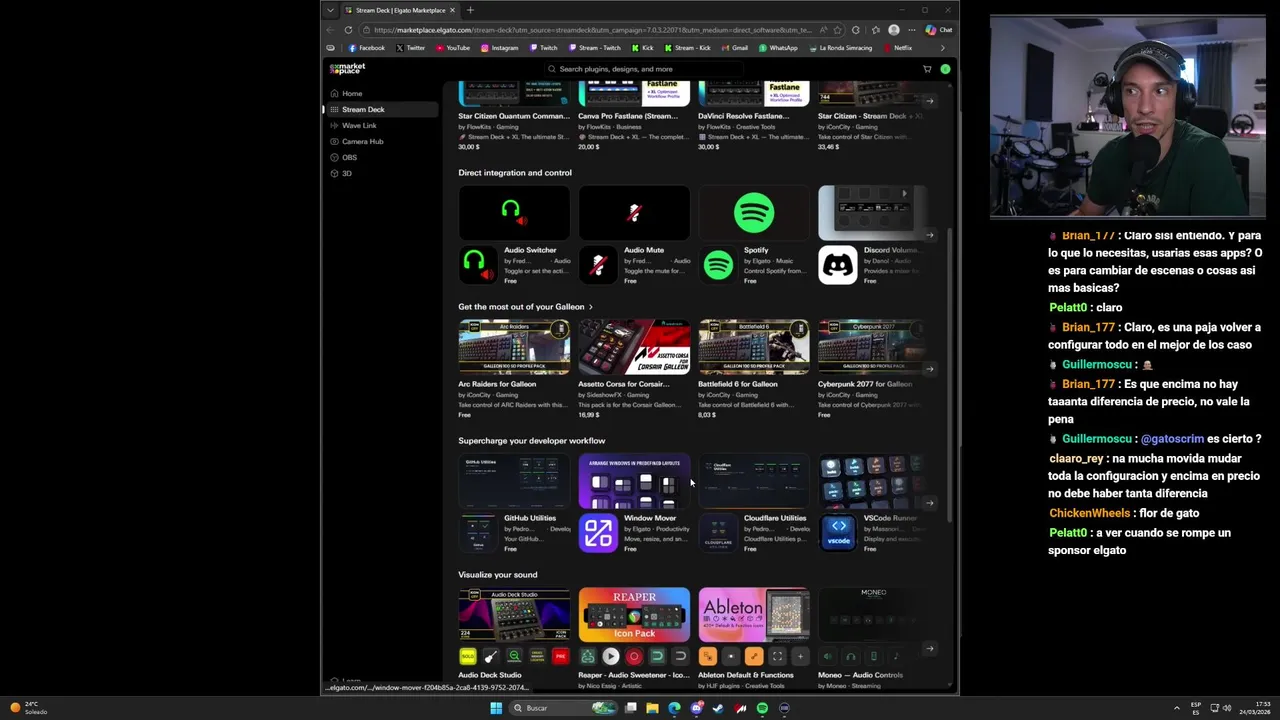
Task: Open the Arc Raiders for Galleon thumbnail
Action: coord(514,347)
